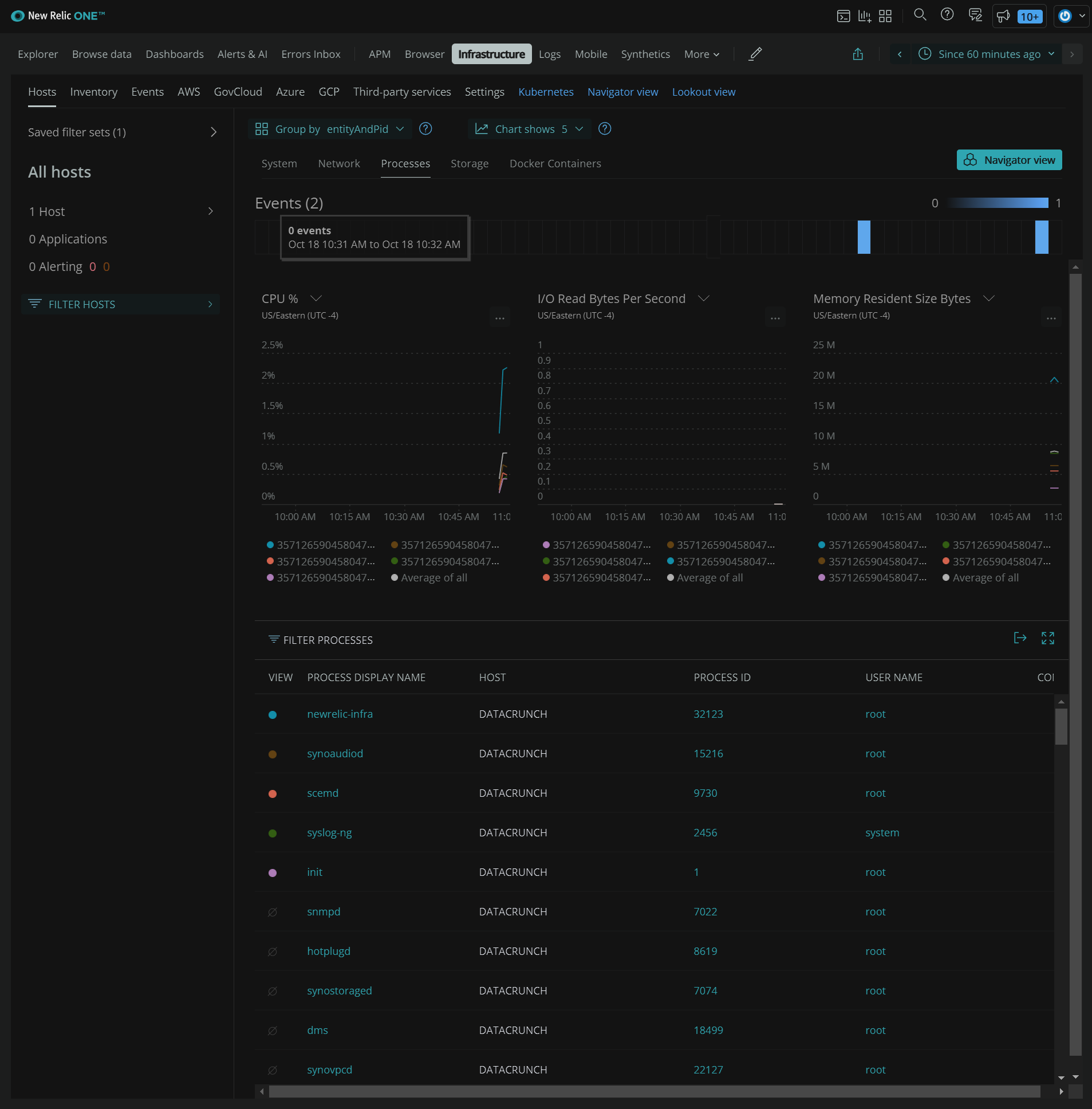Open the newrelic-infra process link
This screenshot has height=1109, width=1092.
click(340, 714)
